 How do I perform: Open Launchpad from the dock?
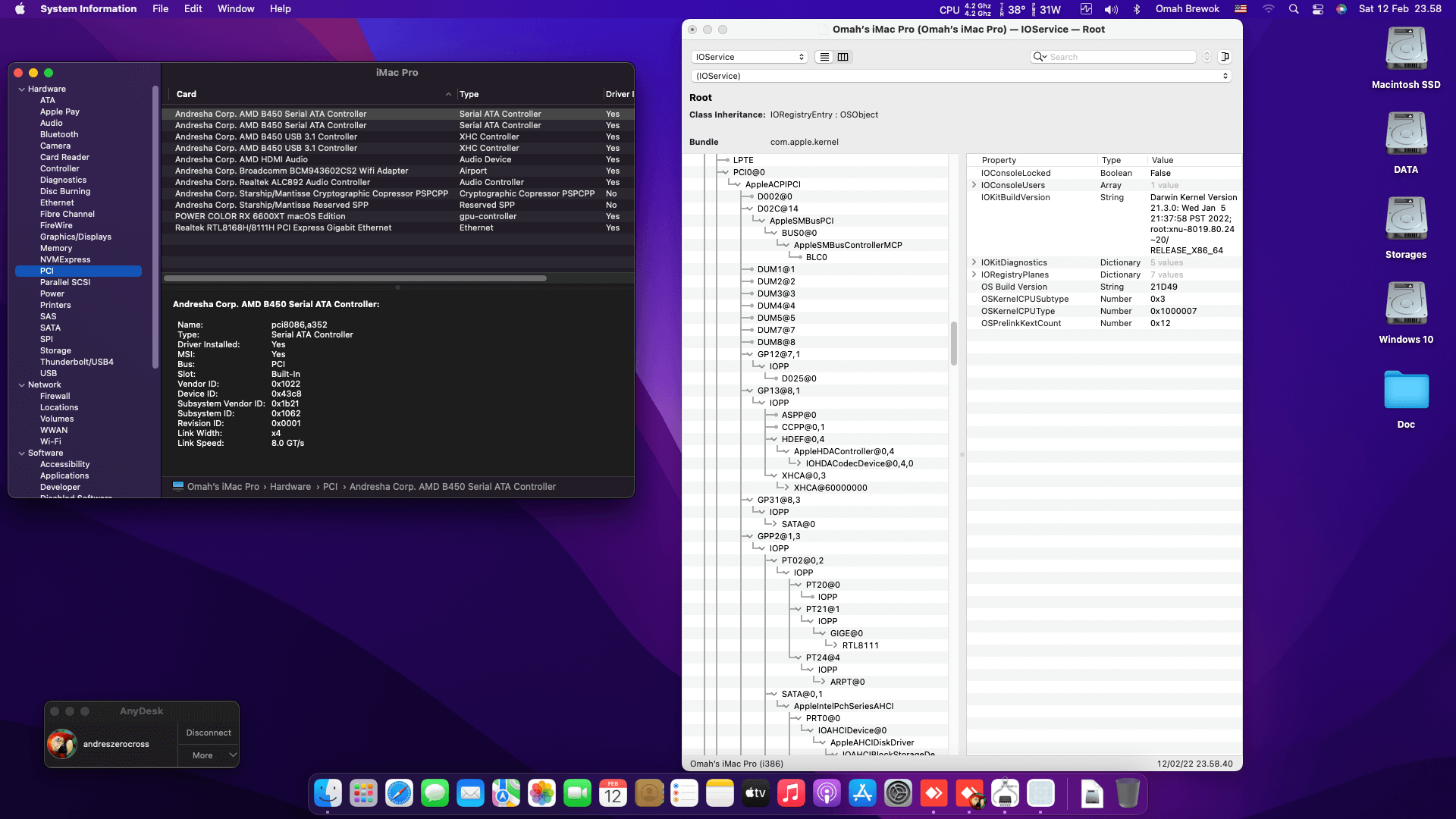coord(363,794)
